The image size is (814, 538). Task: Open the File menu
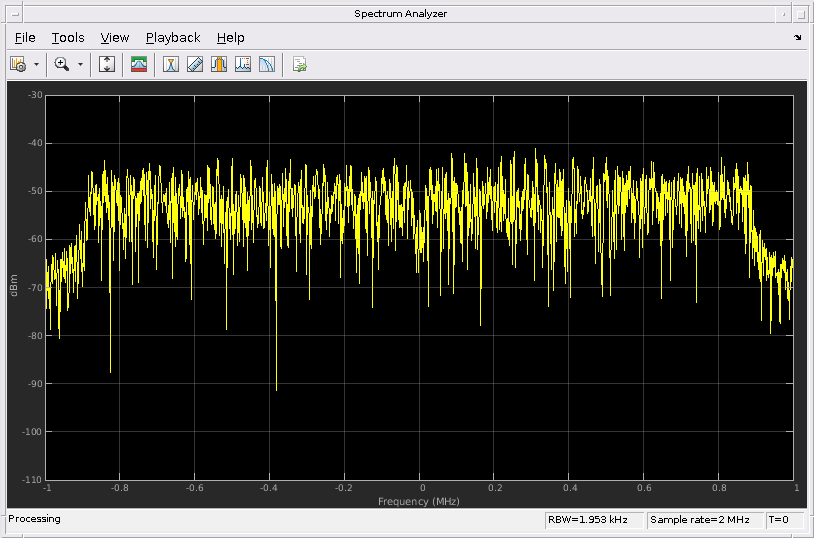click(25, 37)
